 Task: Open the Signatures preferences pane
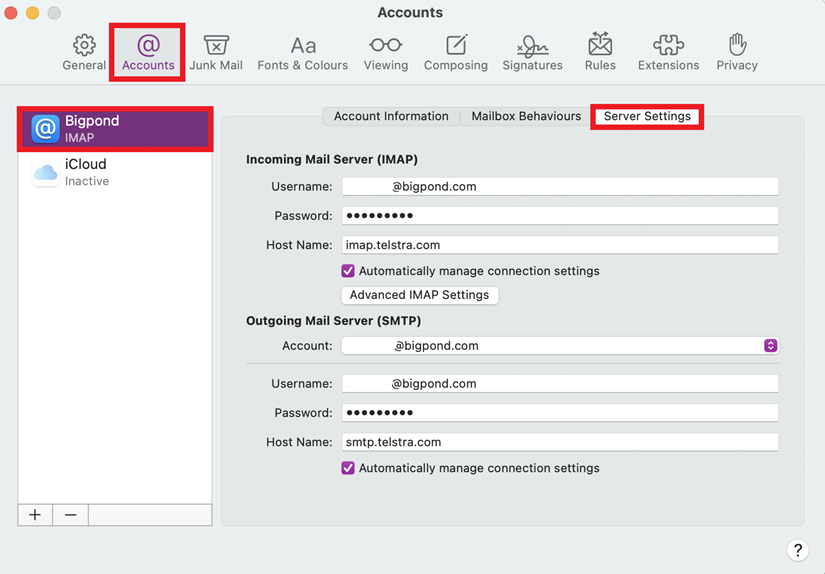(532, 52)
